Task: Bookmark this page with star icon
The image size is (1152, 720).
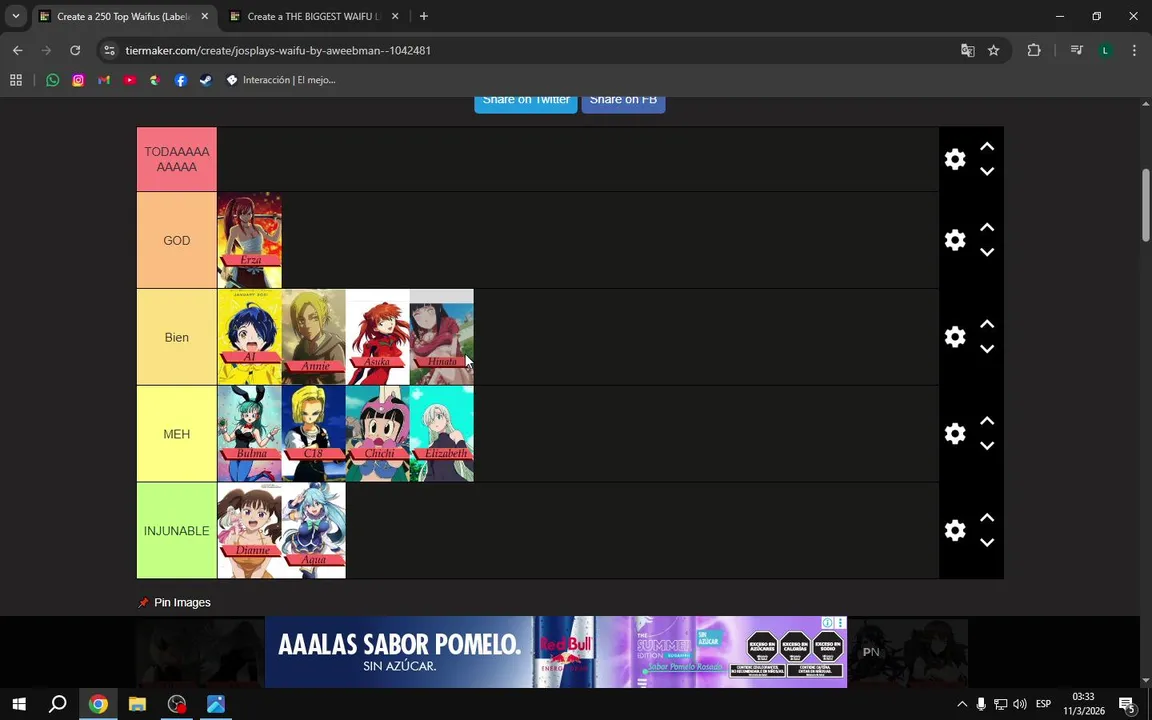Action: [993, 51]
